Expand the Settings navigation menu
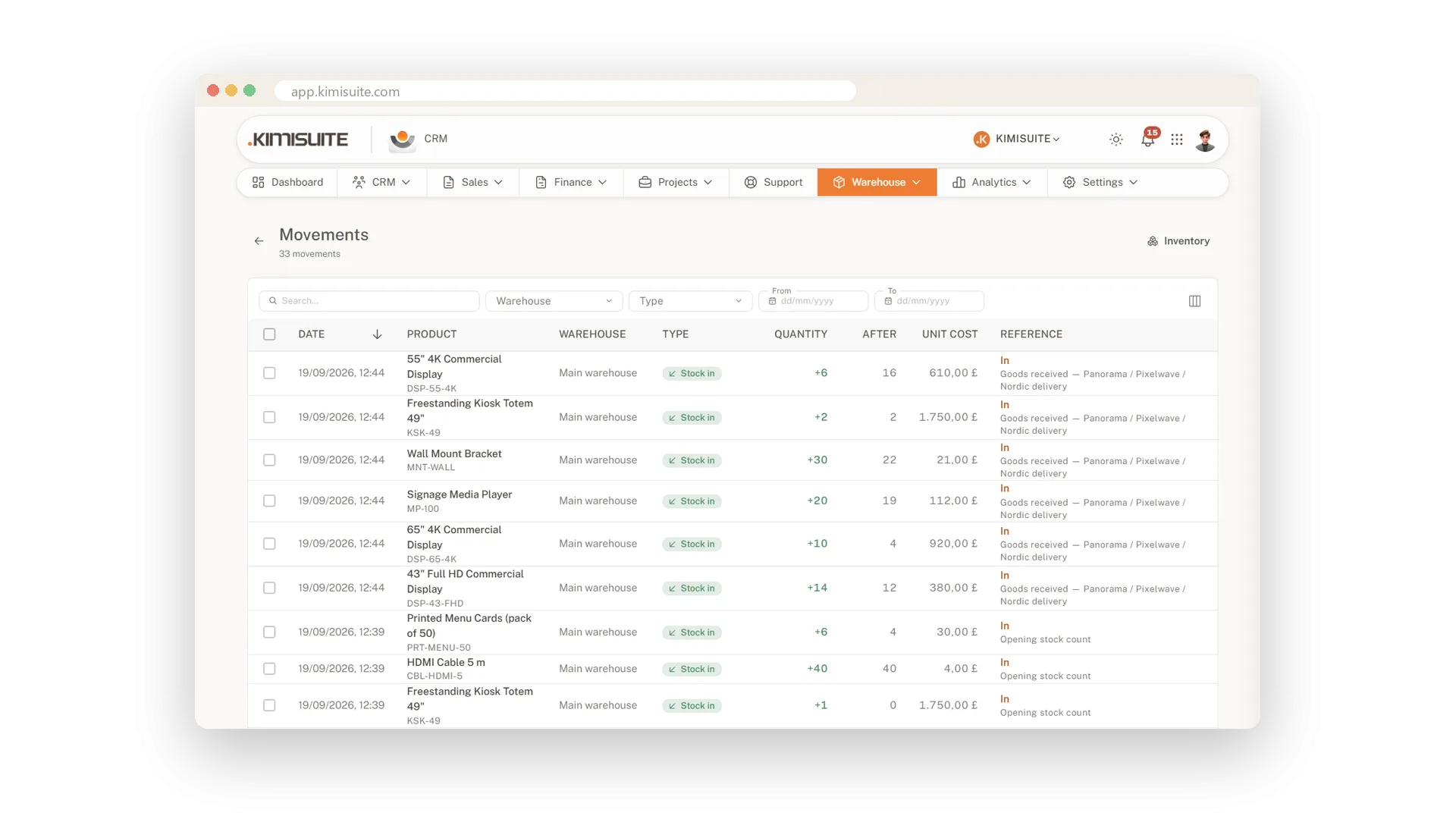This screenshot has width=1456, height=819. point(1100,183)
